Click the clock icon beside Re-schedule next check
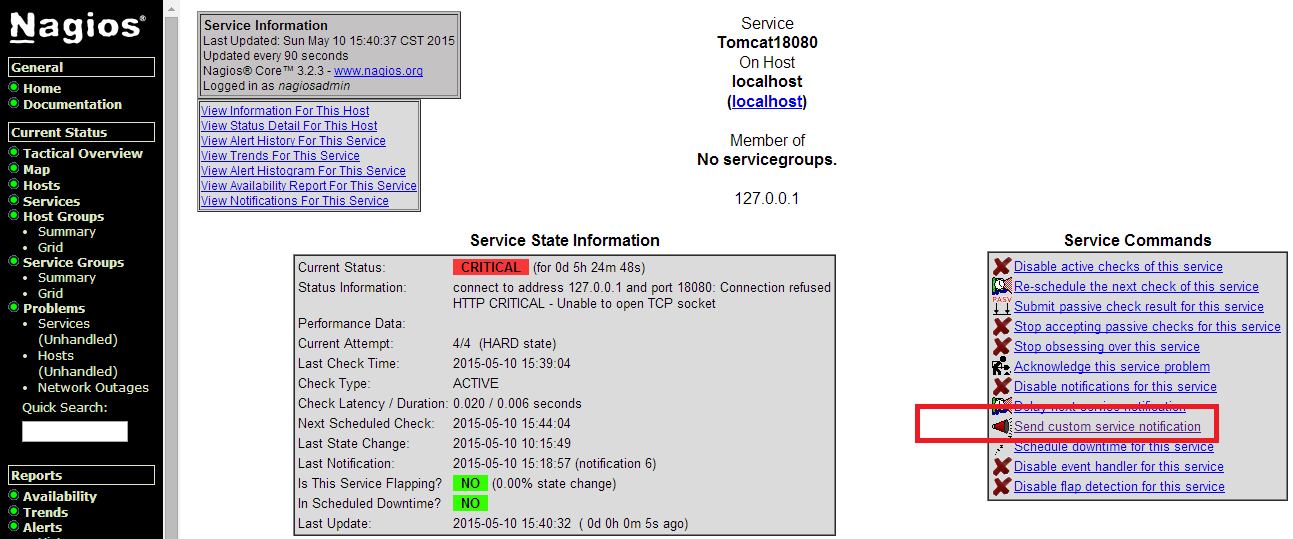1293x539 pixels. [x=1001, y=287]
